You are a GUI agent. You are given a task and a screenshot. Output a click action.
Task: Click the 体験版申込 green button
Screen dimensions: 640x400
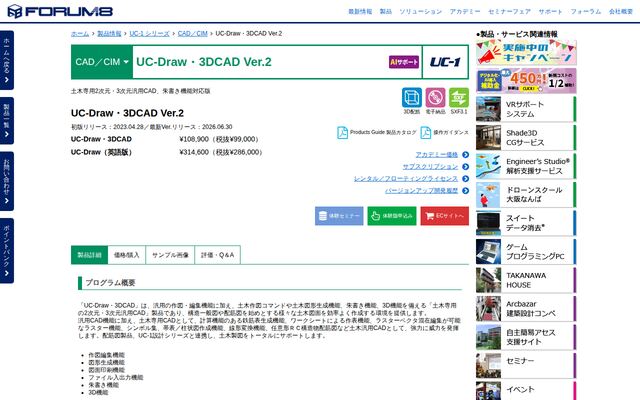pyautogui.click(x=392, y=216)
